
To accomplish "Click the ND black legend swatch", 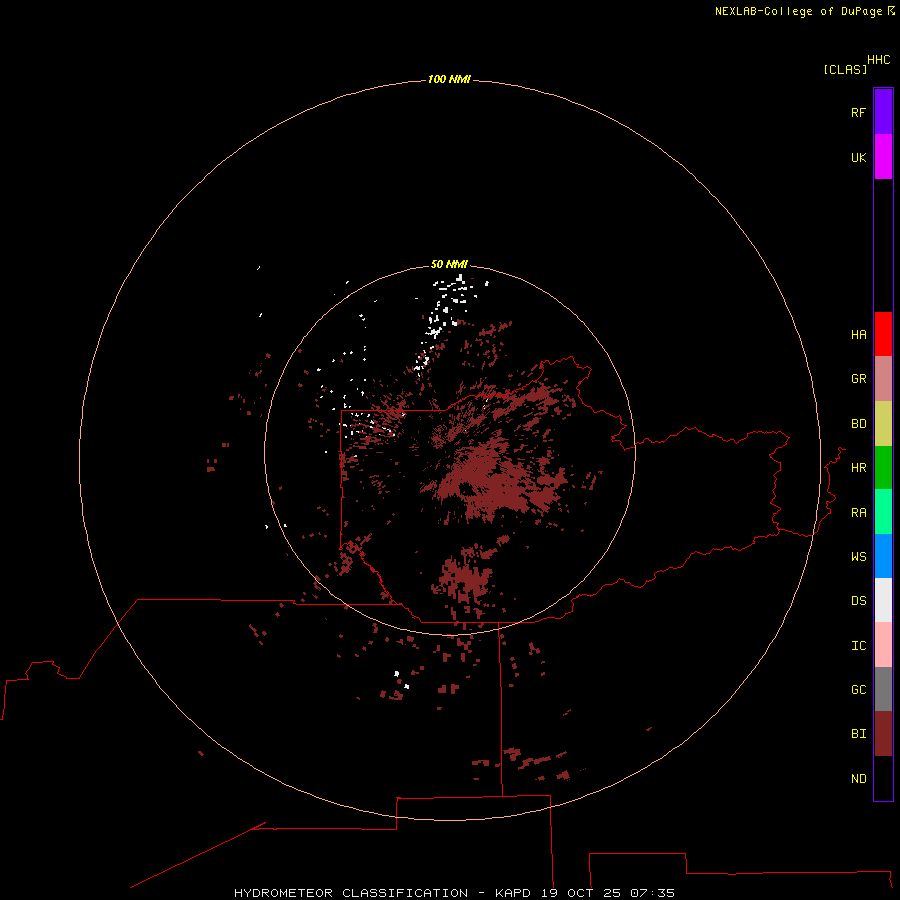I will 883,778.
